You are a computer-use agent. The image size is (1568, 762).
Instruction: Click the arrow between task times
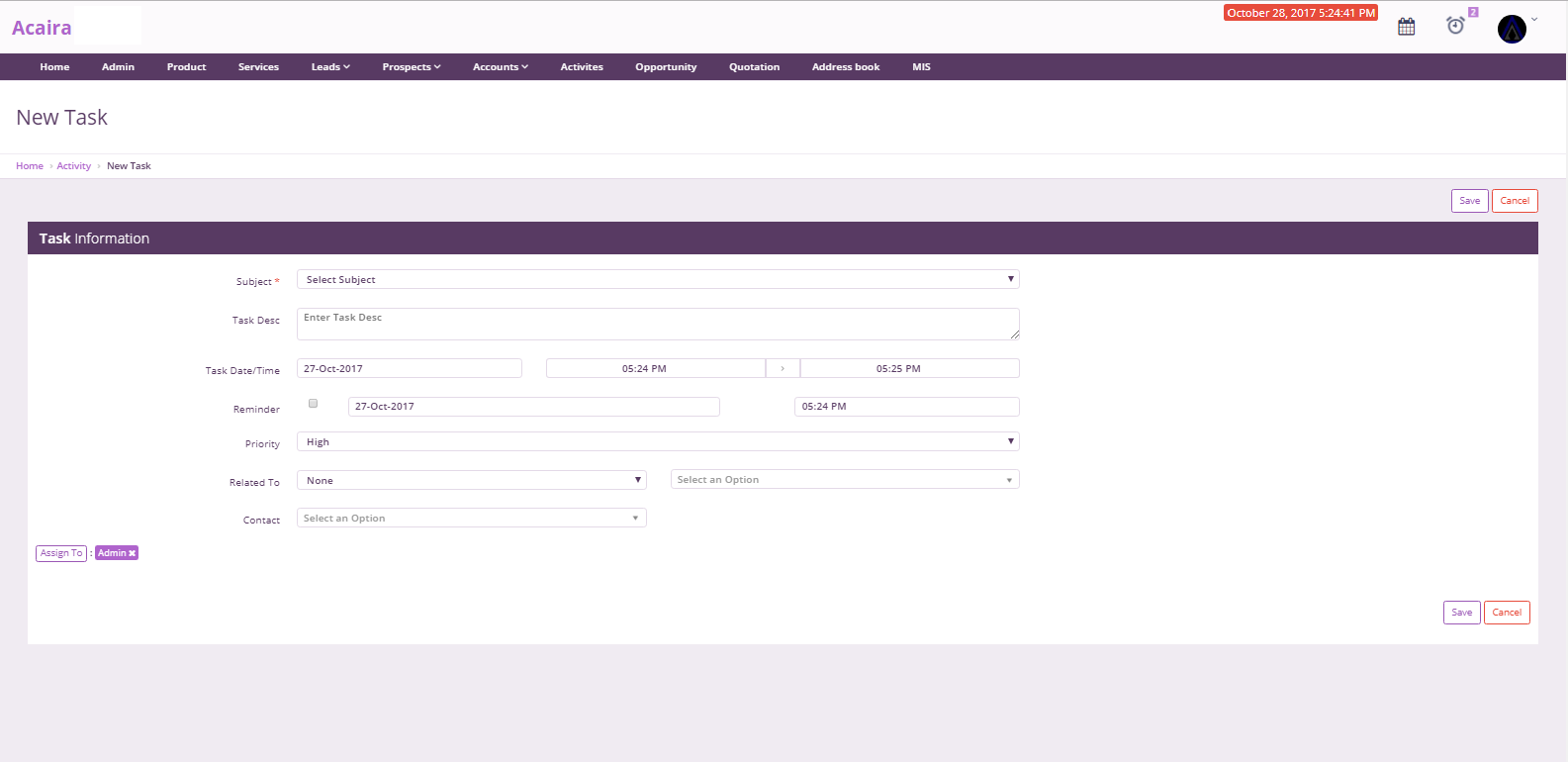pyautogui.click(x=783, y=368)
